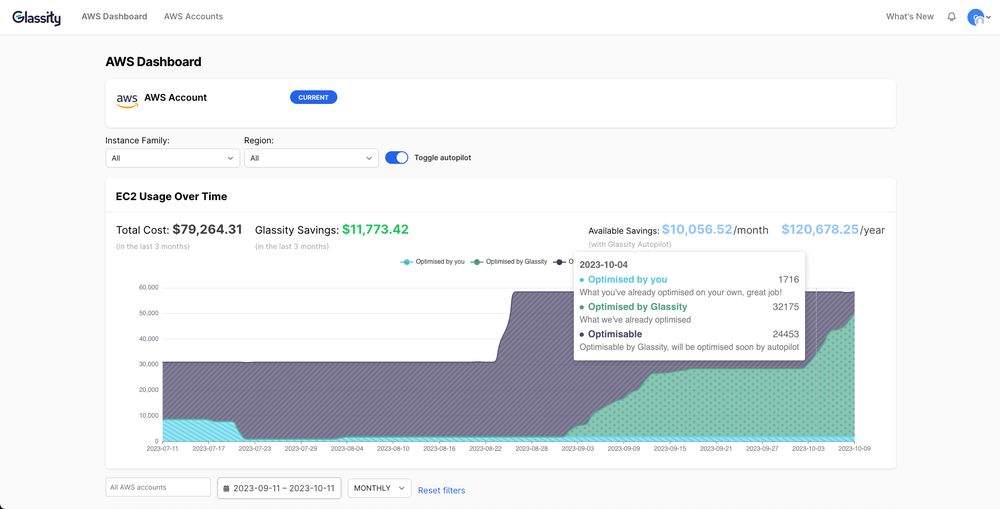The width and height of the screenshot is (1000, 509).
Task: Switch off the Toggle autopilot switch
Action: point(397,158)
